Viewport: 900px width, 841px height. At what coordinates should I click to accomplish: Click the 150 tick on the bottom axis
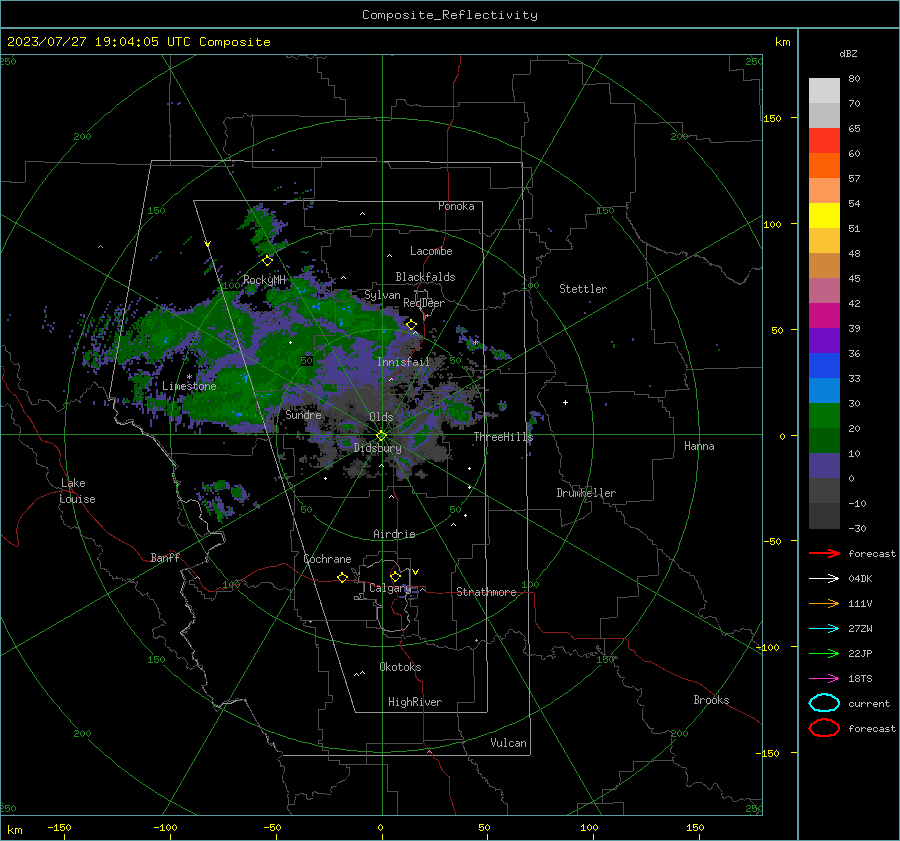click(x=695, y=827)
